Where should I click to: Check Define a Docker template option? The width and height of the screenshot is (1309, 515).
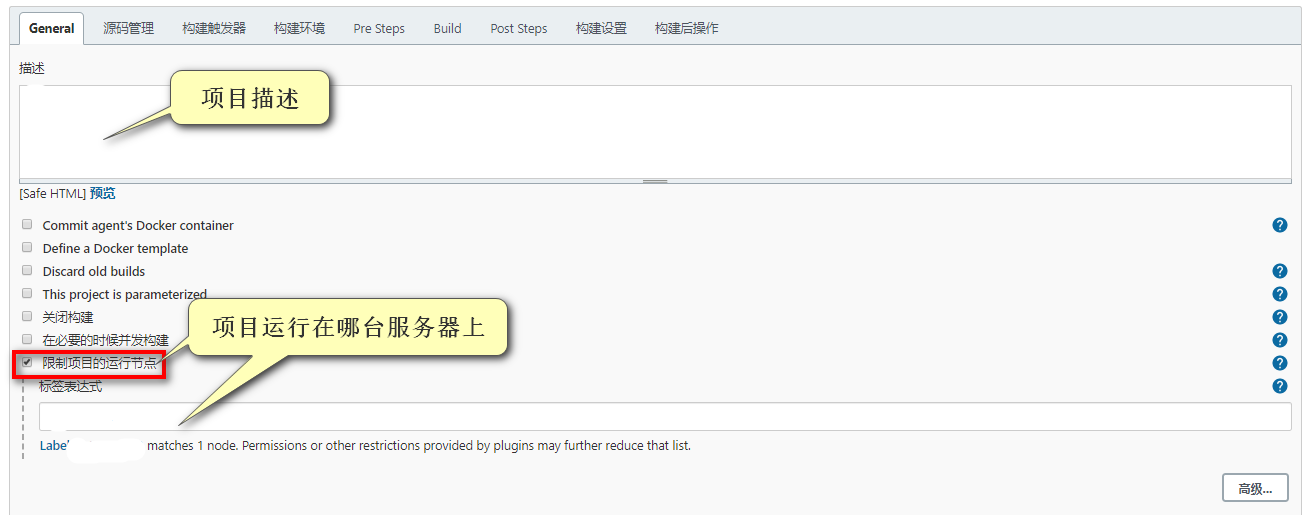27,248
